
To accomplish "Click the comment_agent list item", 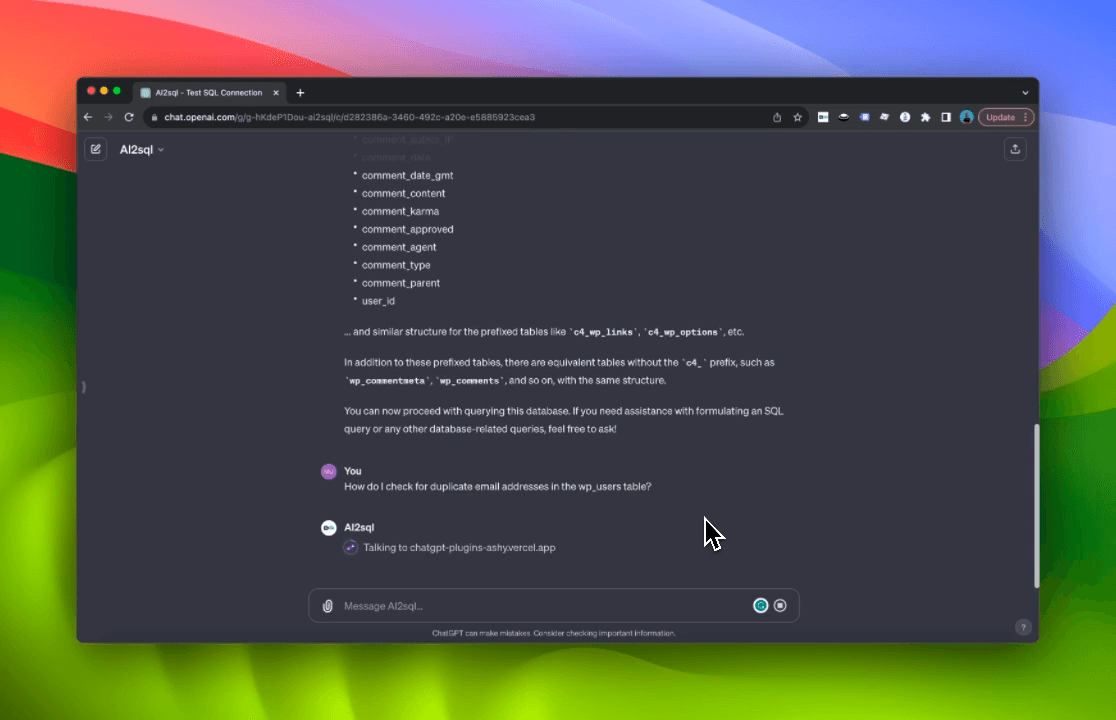I will pyautogui.click(x=399, y=247).
